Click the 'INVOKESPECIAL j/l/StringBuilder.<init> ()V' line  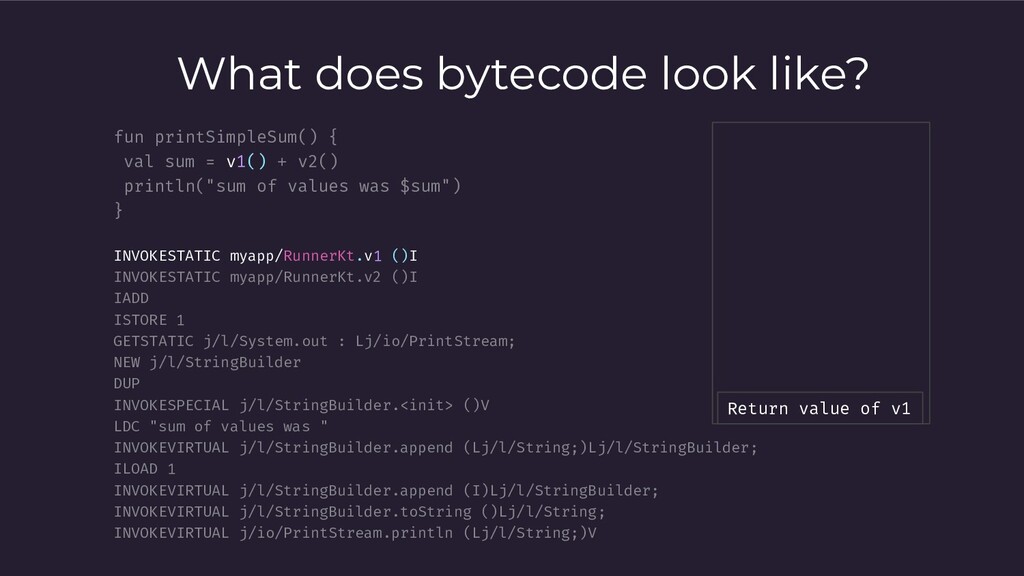[x=301, y=405]
